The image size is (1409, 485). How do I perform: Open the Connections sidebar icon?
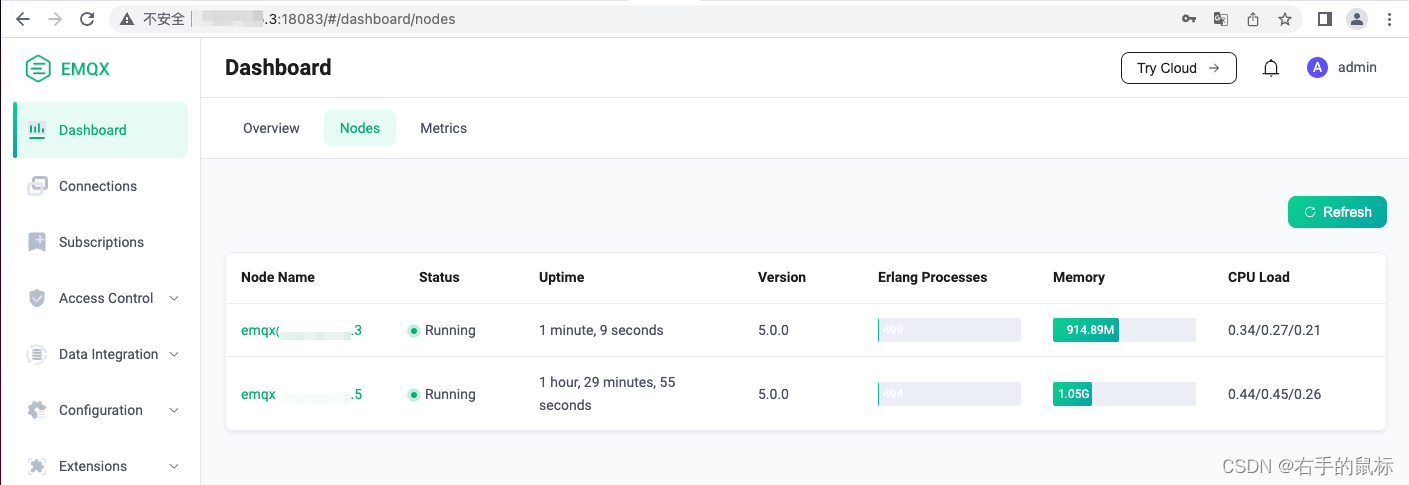[37, 186]
